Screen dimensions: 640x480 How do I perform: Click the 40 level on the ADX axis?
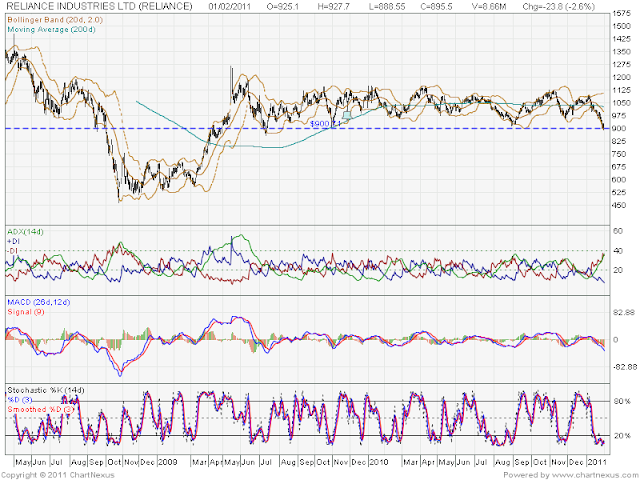[x=618, y=251]
